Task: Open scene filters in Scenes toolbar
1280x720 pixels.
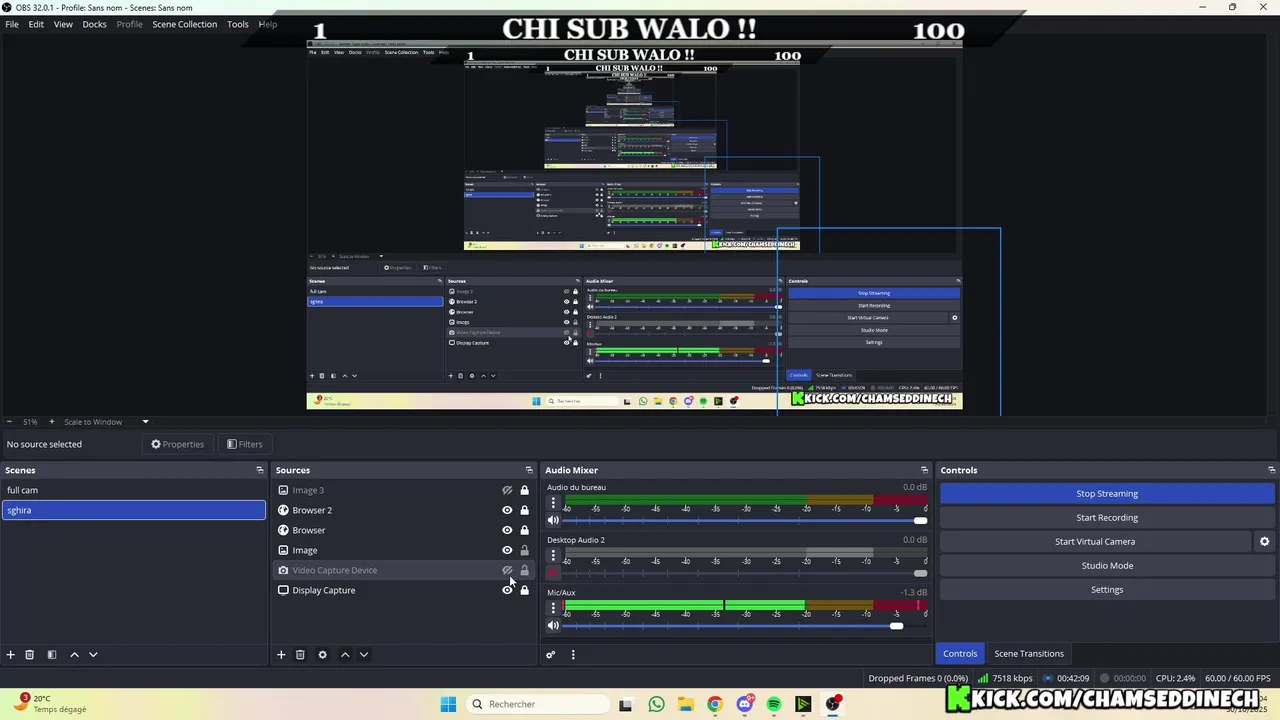Action: (x=52, y=655)
